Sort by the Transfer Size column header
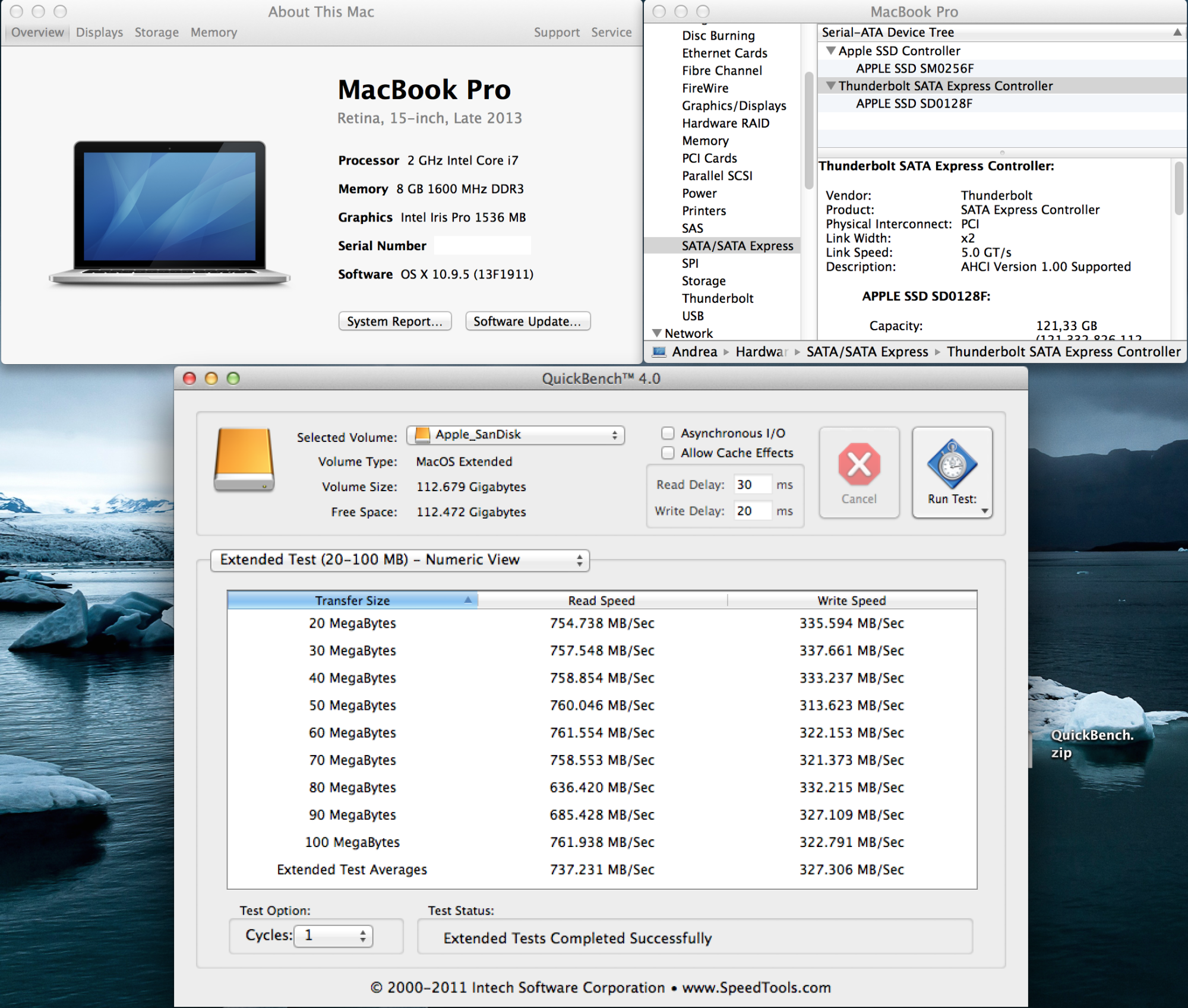 (352, 601)
